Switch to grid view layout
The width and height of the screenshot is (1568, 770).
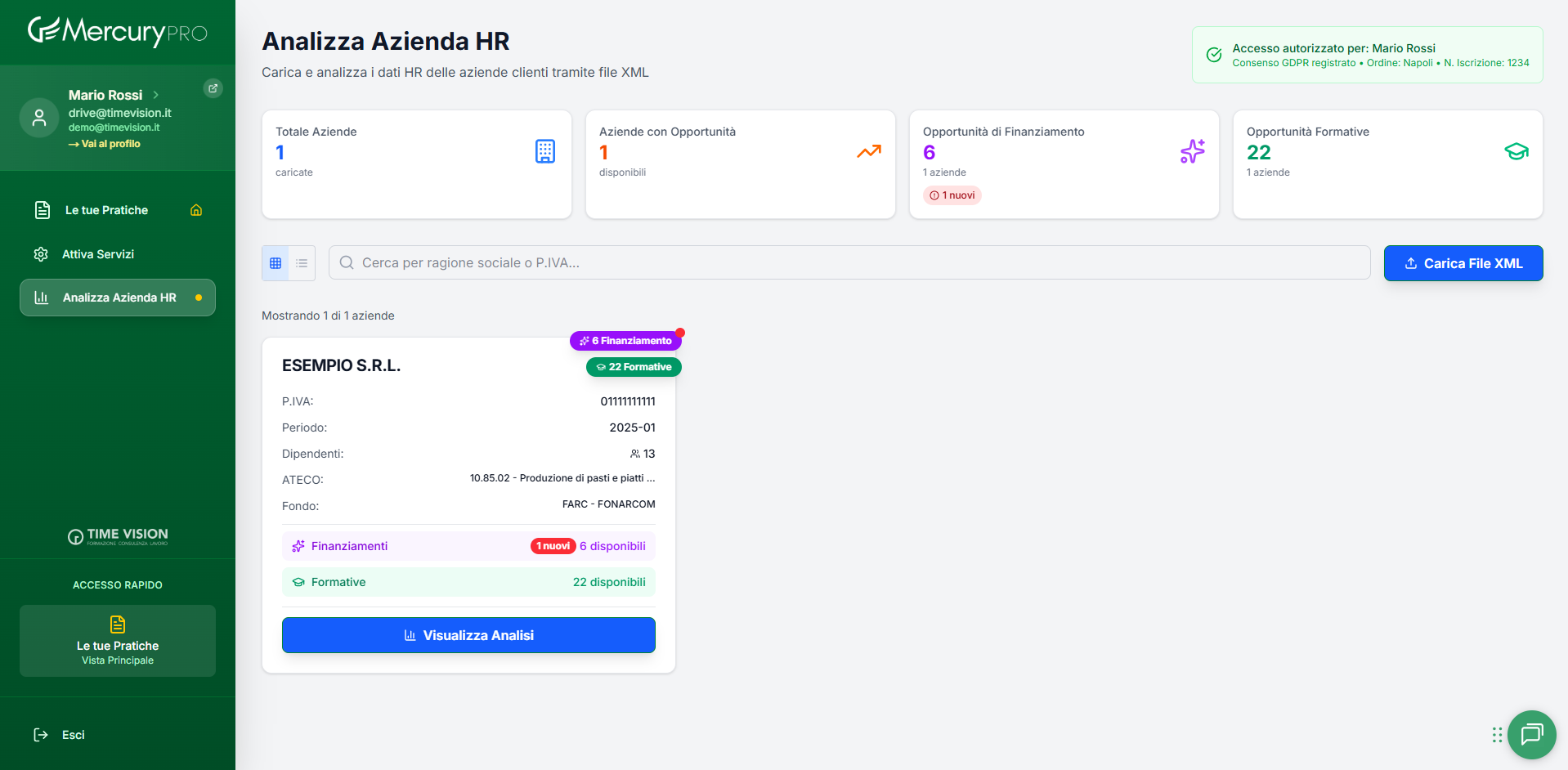(276, 263)
